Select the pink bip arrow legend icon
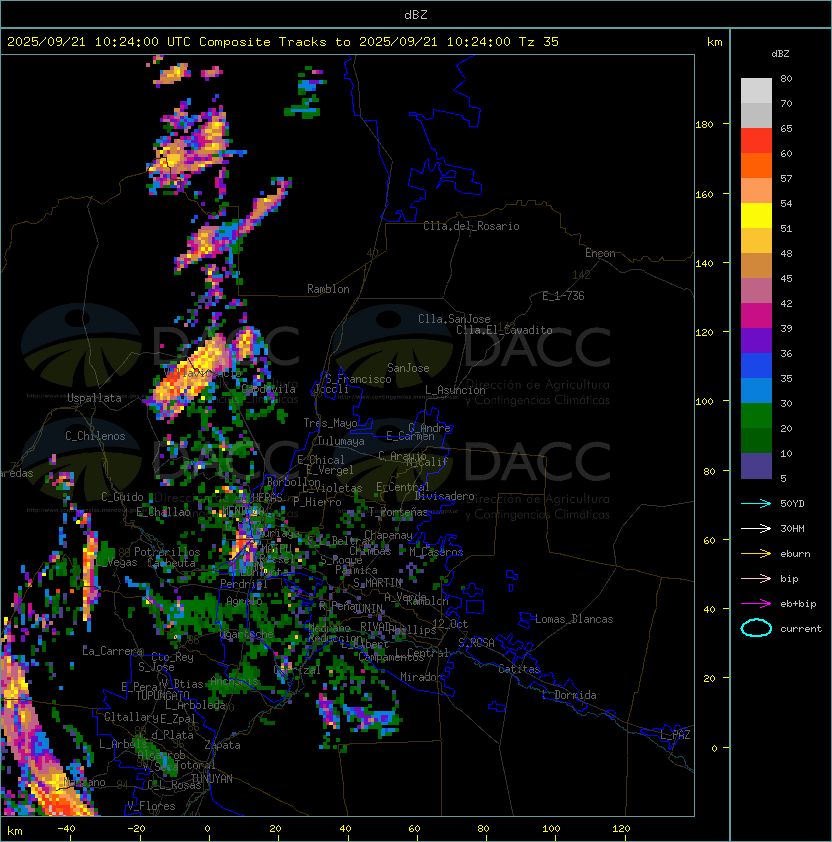The height and width of the screenshot is (842, 832). tap(756, 578)
